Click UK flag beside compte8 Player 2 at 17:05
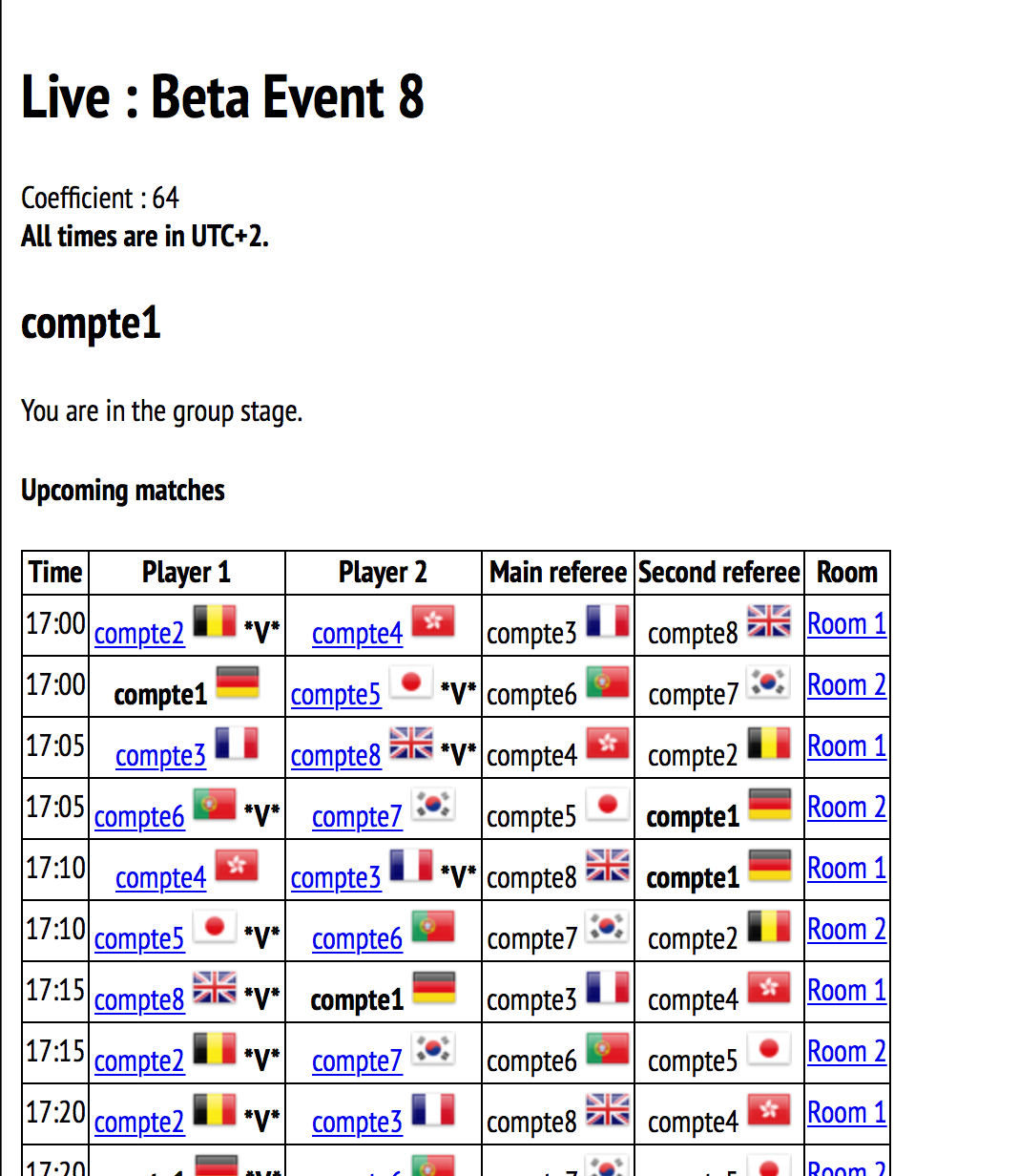Image resolution: width=1019 pixels, height=1176 pixels. pyautogui.click(x=411, y=745)
